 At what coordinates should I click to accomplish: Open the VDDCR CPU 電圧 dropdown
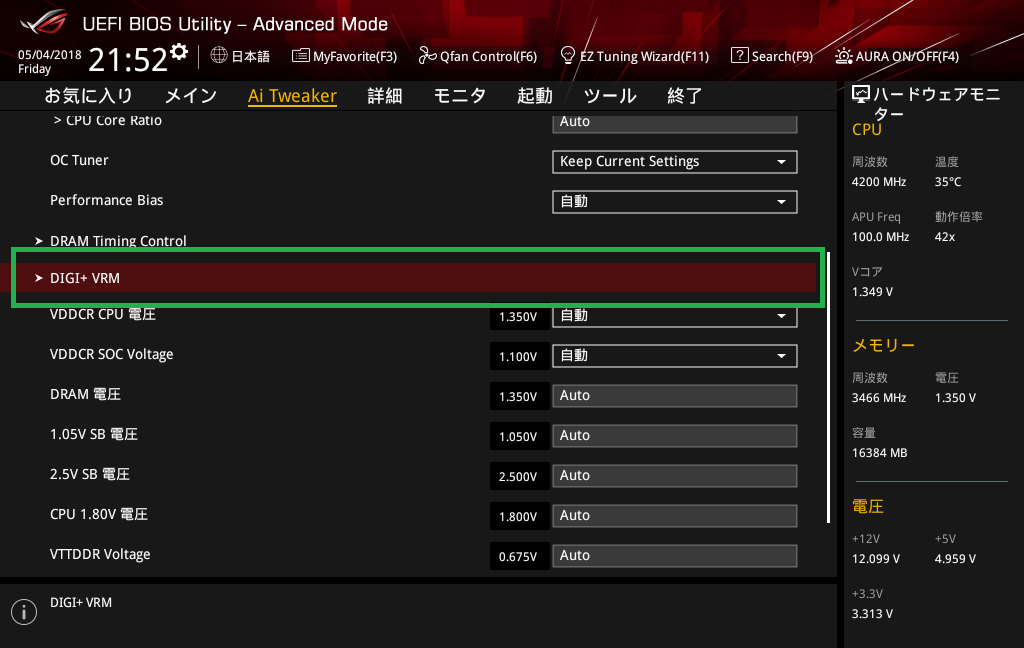[675, 316]
